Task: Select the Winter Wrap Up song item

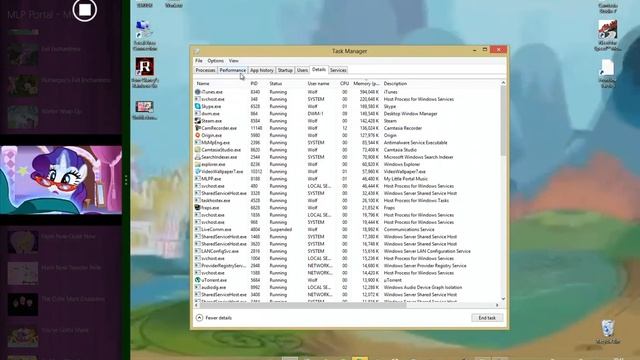Action: point(61,116)
